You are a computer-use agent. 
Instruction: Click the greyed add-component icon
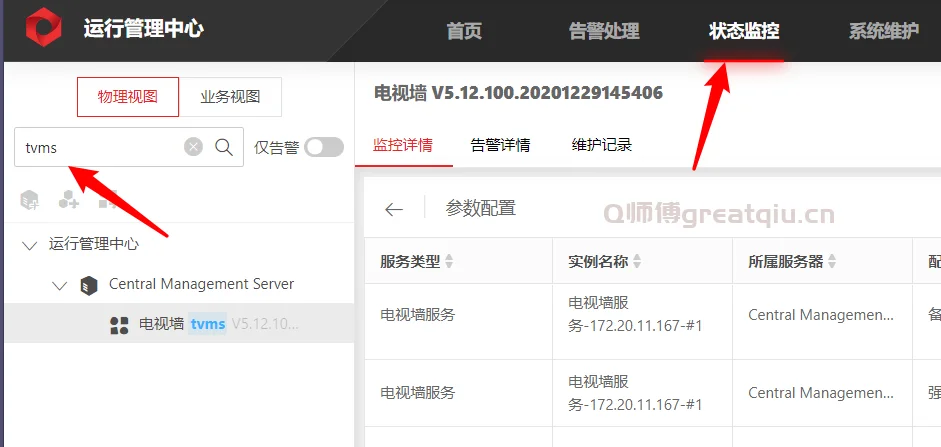point(68,200)
